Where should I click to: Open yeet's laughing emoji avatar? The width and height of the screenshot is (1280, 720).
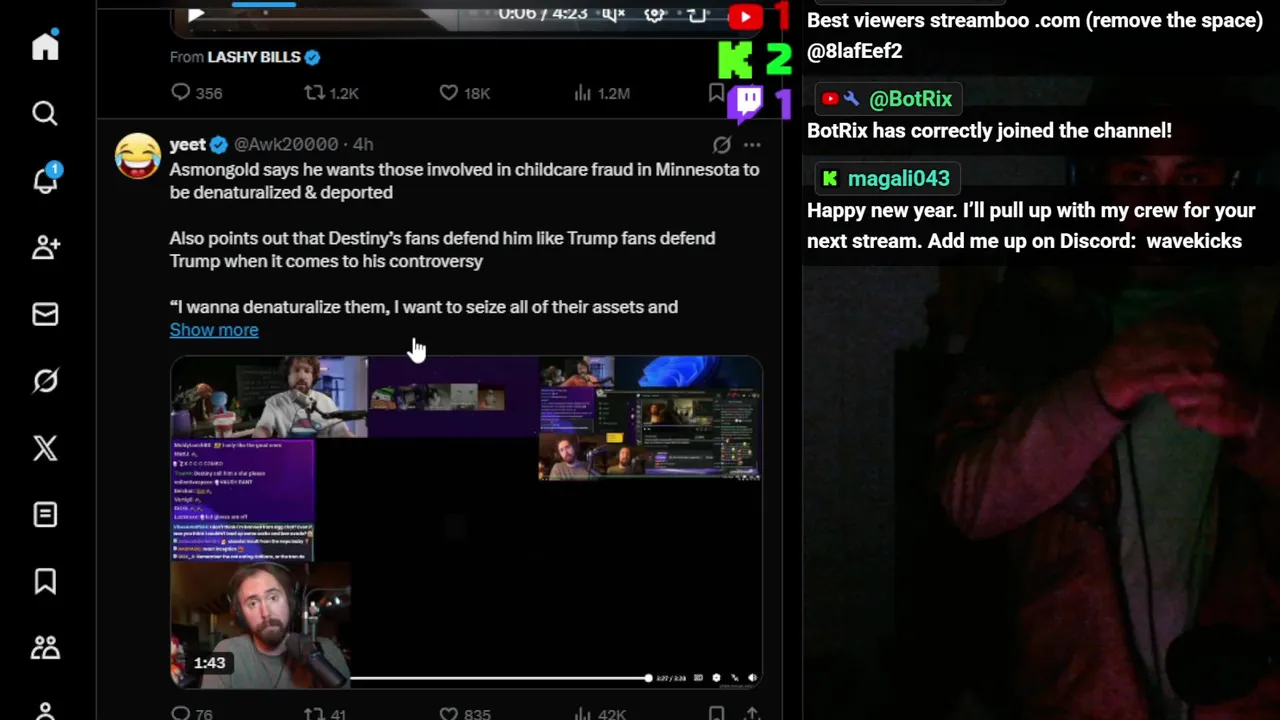coord(138,156)
